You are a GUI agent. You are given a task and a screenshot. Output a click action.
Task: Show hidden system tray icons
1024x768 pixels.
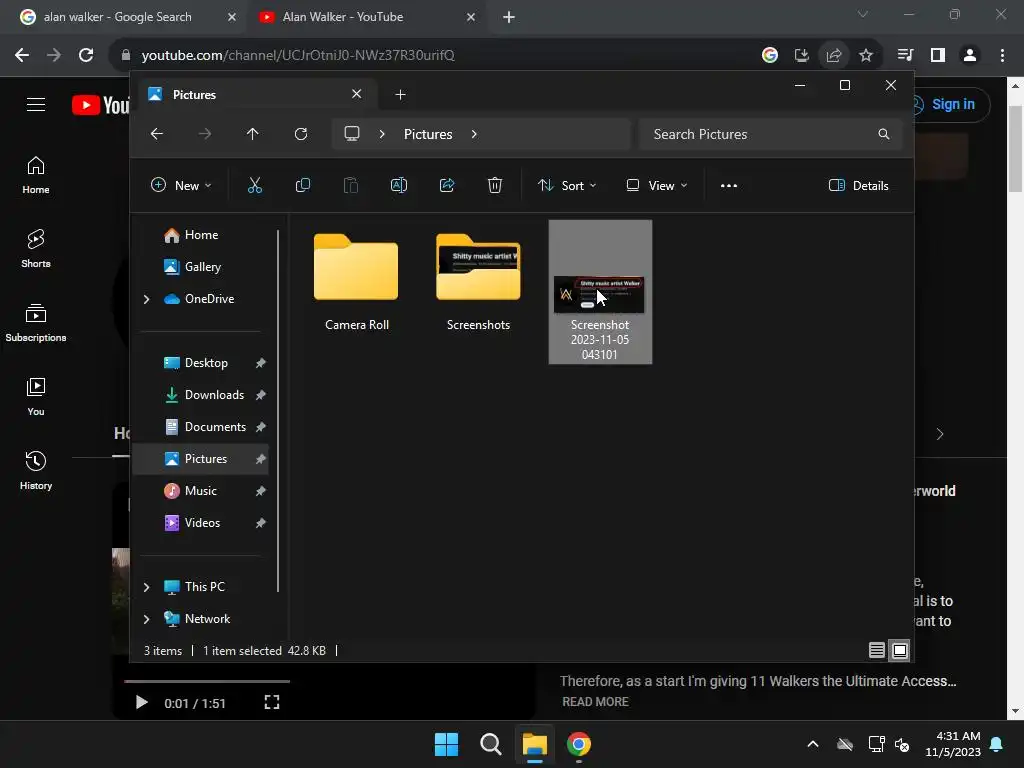coord(813,744)
